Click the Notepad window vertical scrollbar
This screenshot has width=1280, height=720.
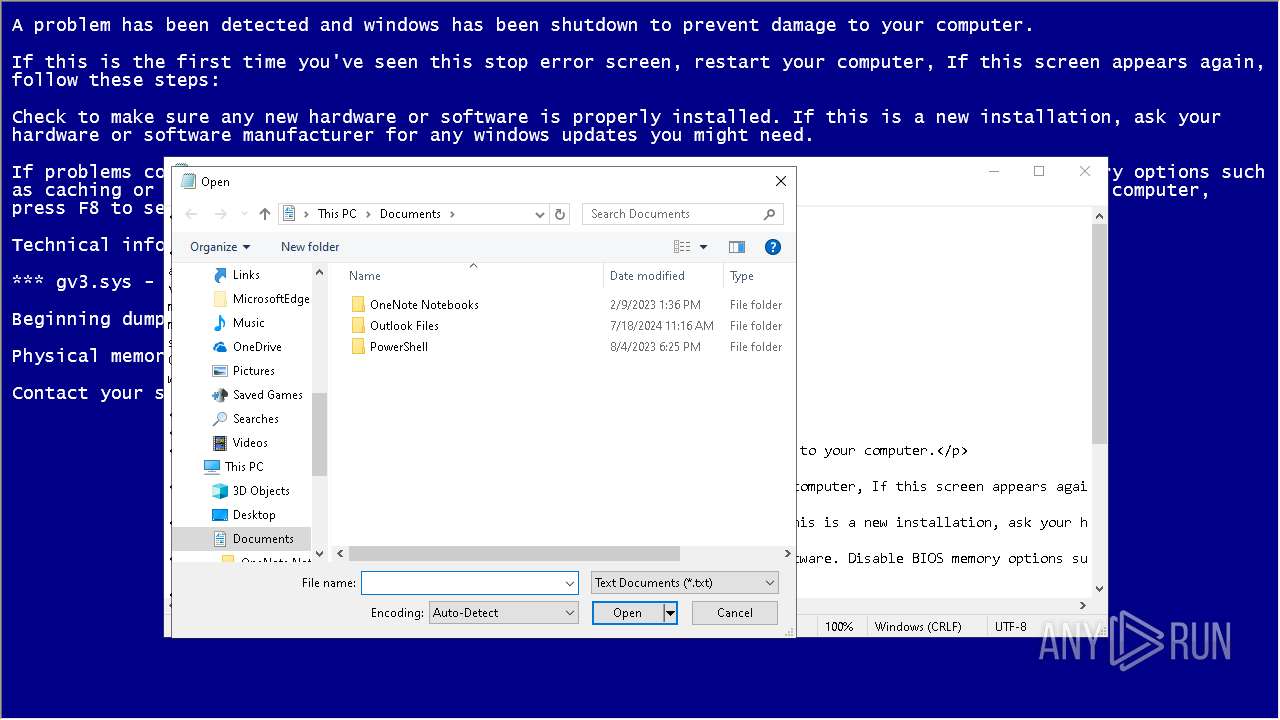click(x=1100, y=334)
